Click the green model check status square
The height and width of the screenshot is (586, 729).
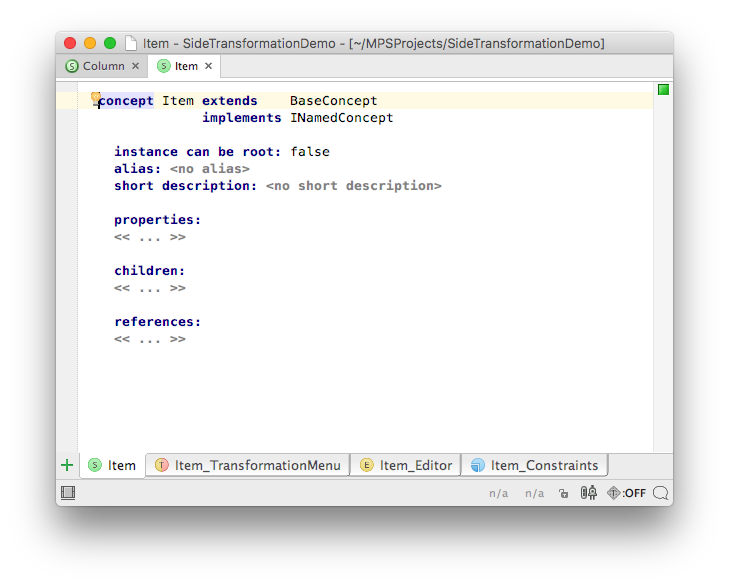click(663, 90)
